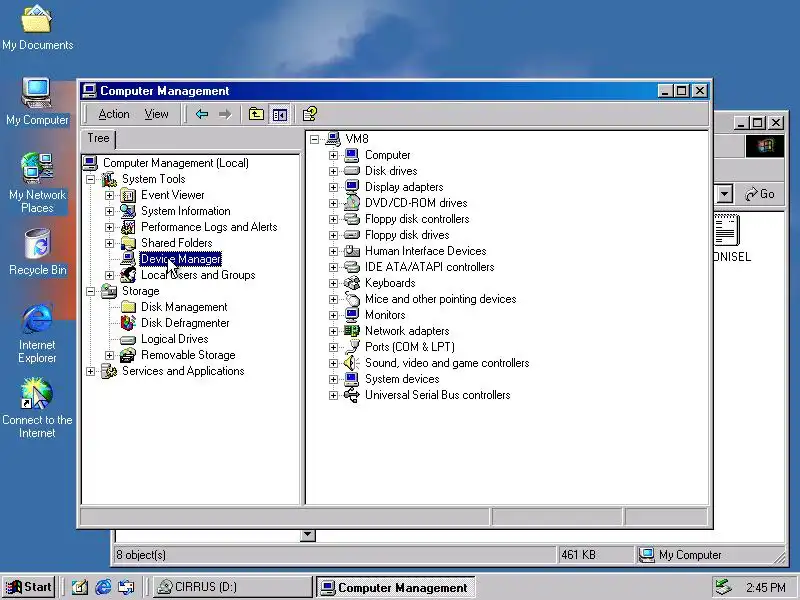800x600 pixels.
Task: Select the Removable Storage icon
Action: pos(128,355)
